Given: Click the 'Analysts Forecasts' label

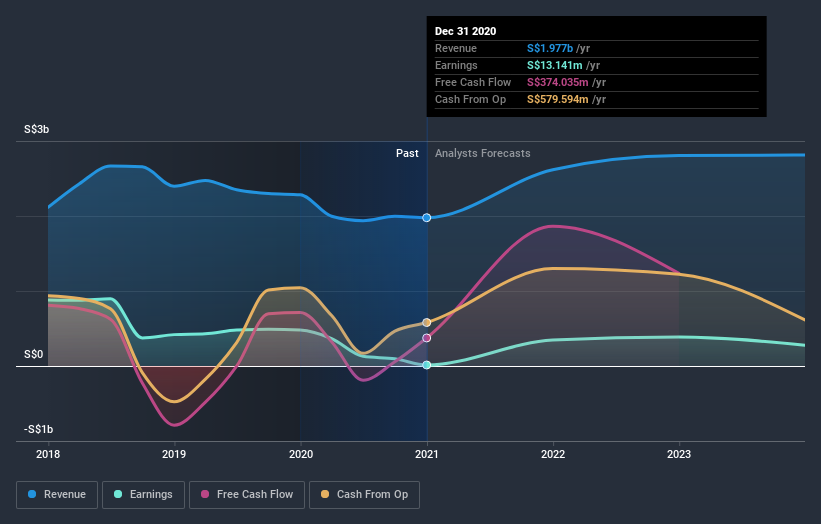Looking at the screenshot, I should (x=482, y=153).
